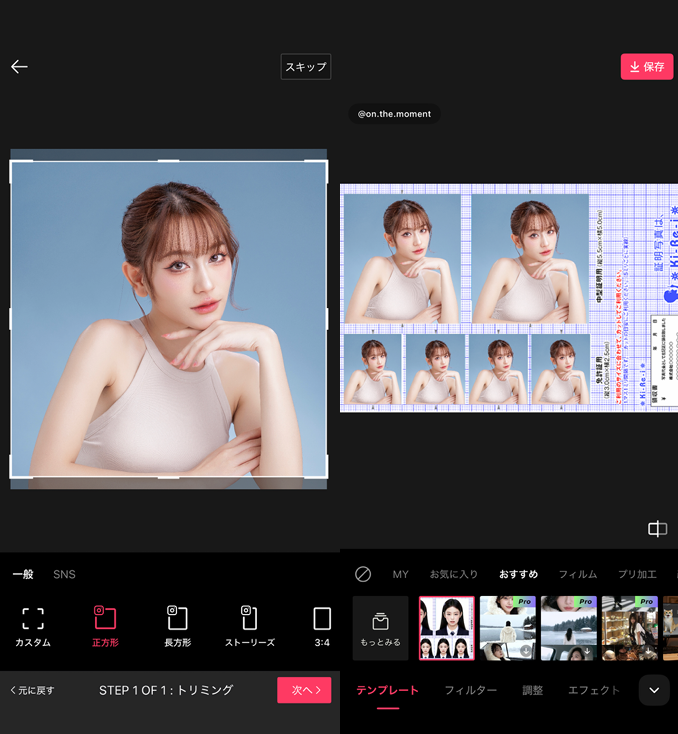
Task: Open the お気に入り favorites category
Action: tap(454, 574)
